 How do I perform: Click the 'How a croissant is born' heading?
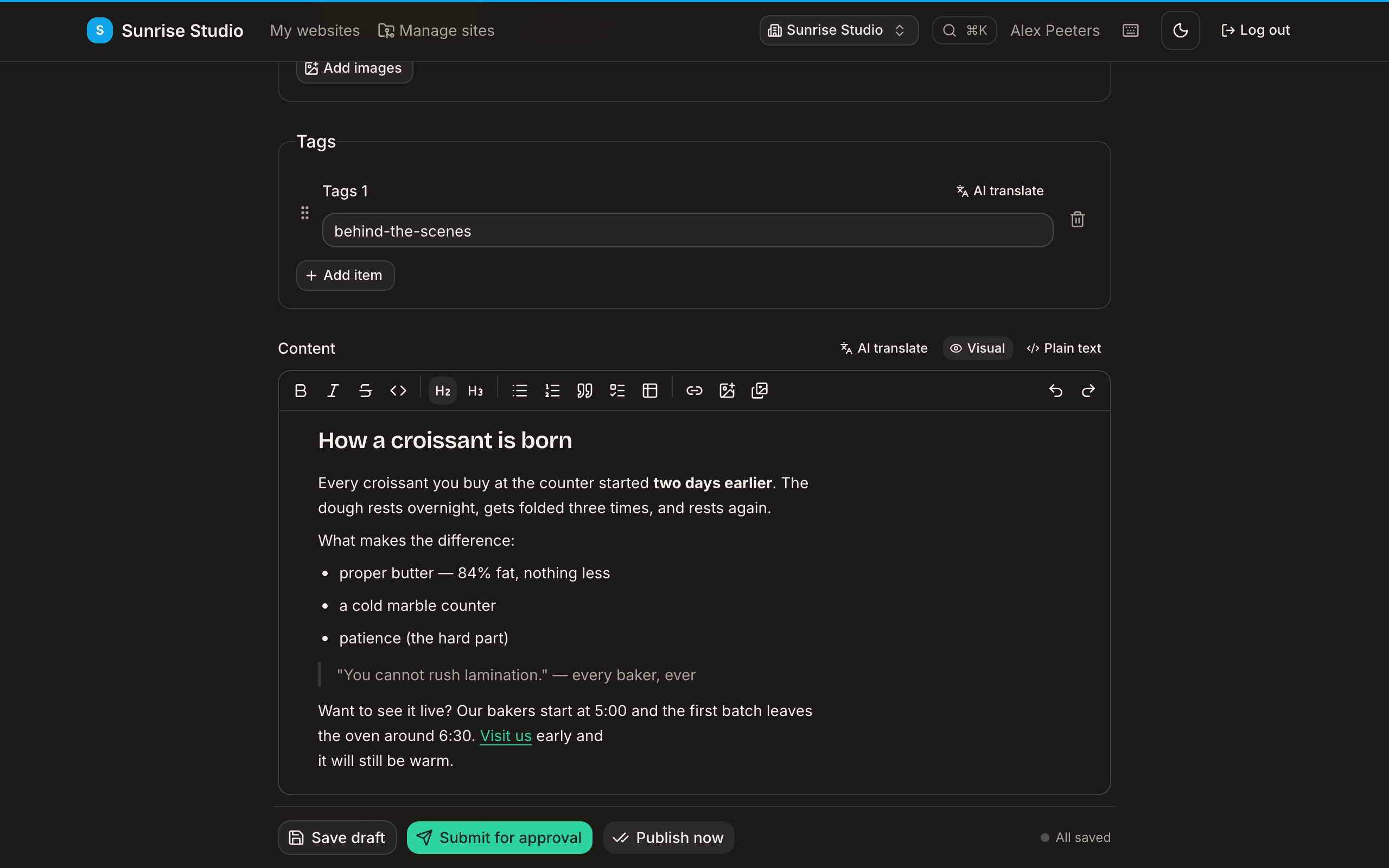pos(445,441)
